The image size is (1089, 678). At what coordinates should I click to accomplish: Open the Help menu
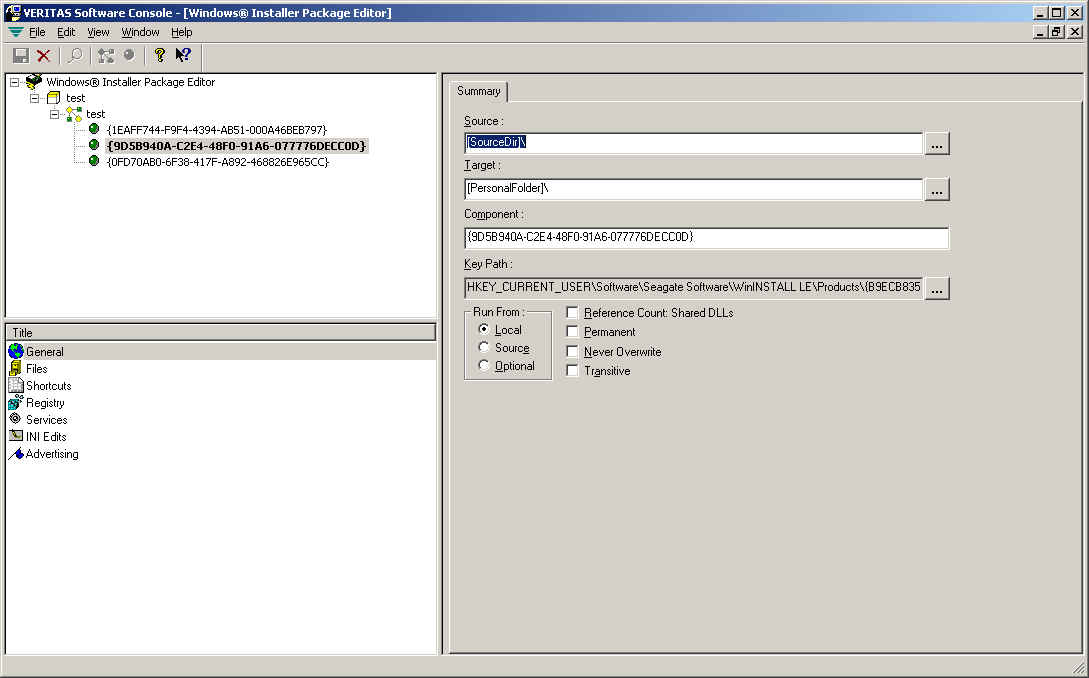pos(181,32)
